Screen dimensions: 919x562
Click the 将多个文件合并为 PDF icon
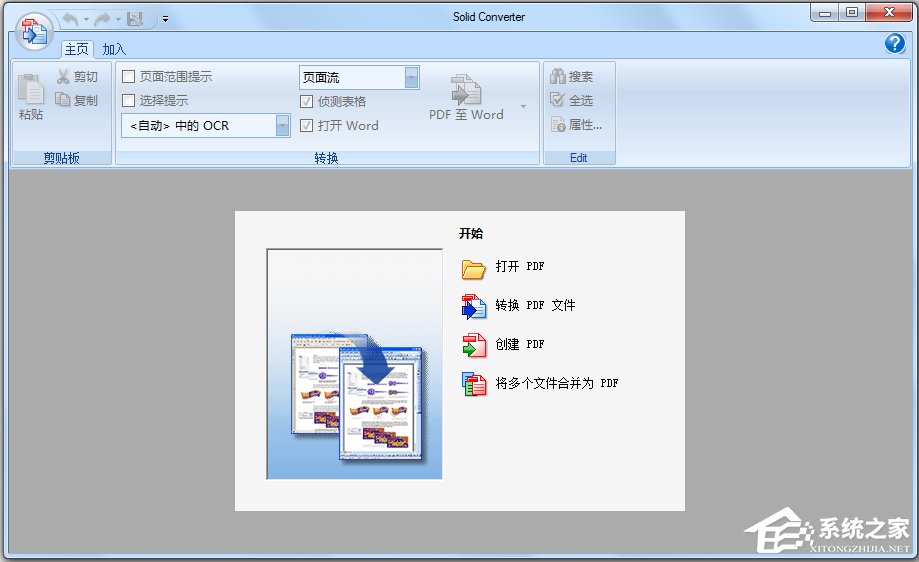click(474, 384)
